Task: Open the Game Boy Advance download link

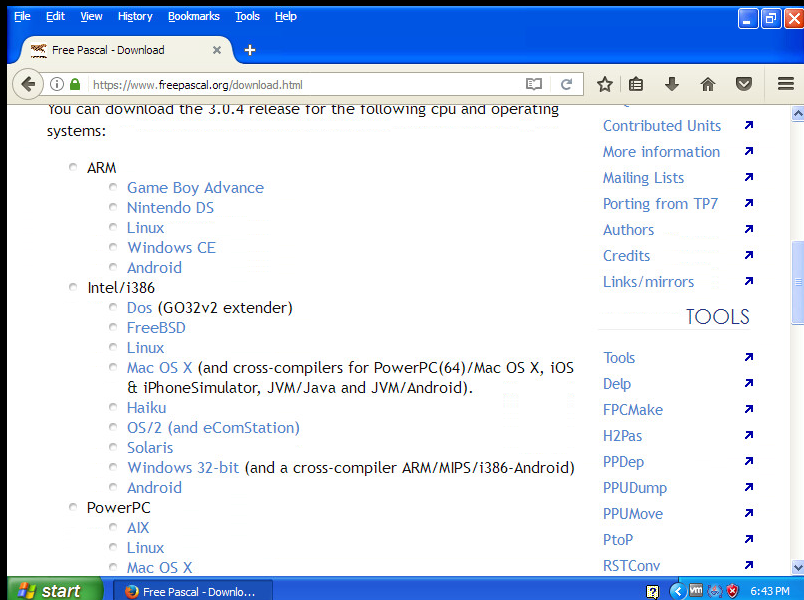Action: pos(195,188)
